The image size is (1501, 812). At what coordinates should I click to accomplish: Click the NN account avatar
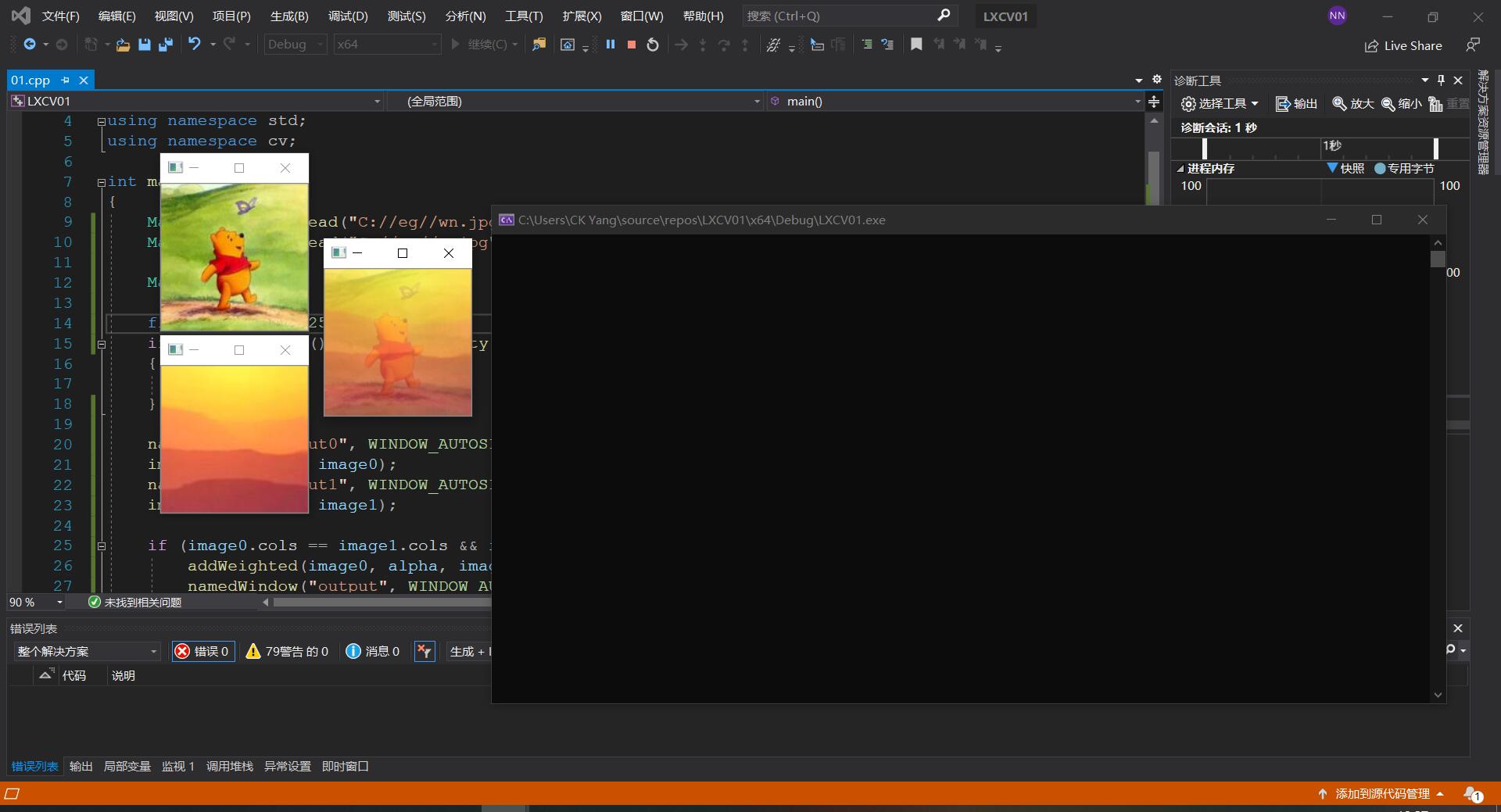tap(1338, 16)
